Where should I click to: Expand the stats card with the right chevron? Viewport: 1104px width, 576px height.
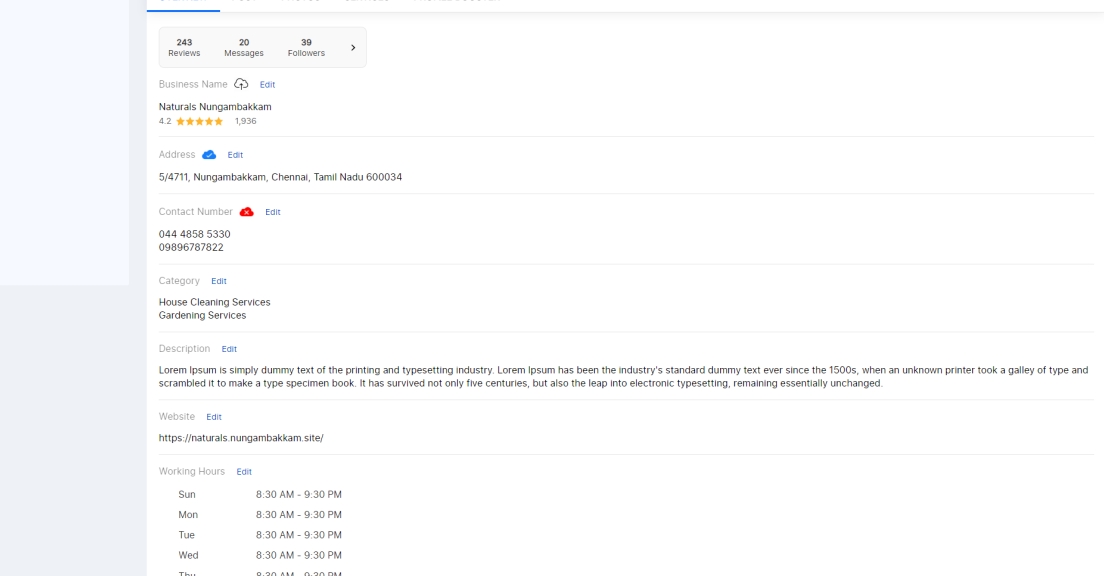click(x=353, y=48)
